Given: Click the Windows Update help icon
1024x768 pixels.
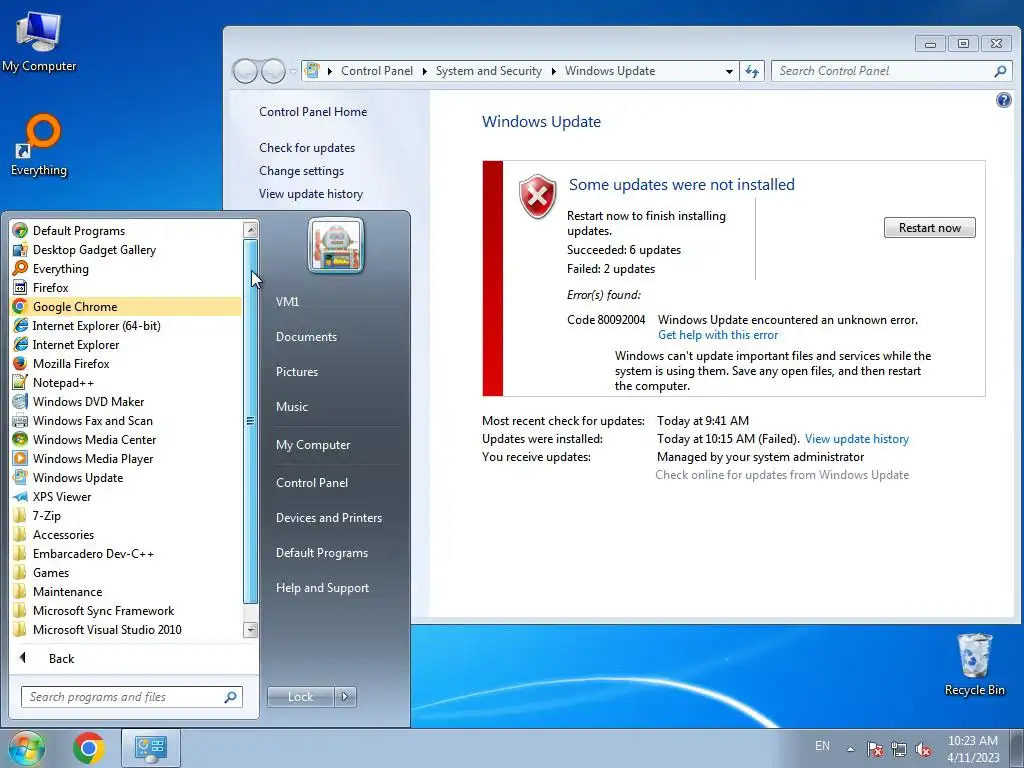Looking at the screenshot, I should click(x=1004, y=100).
